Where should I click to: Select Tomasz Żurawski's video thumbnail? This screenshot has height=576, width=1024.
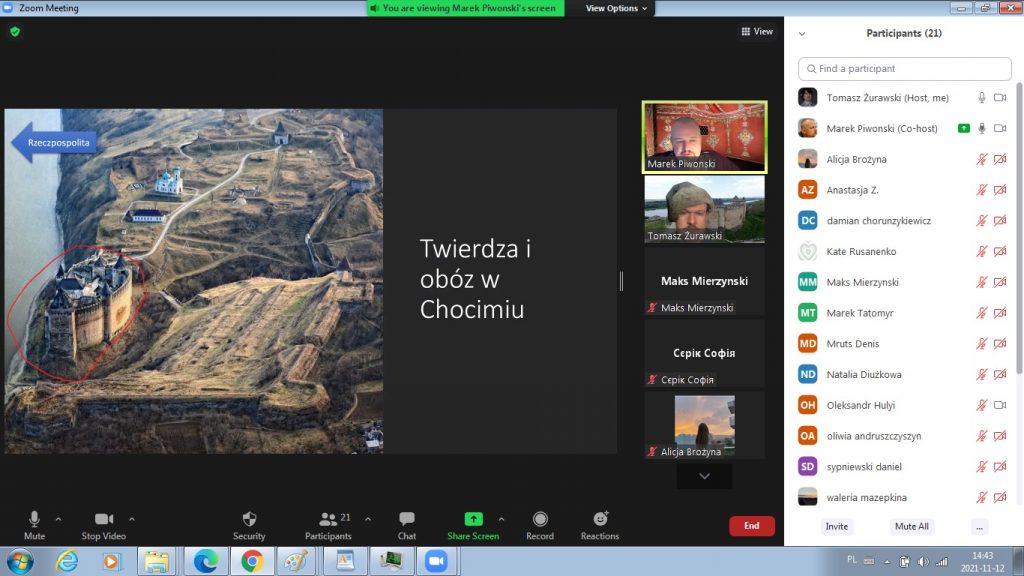[x=704, y=209]
